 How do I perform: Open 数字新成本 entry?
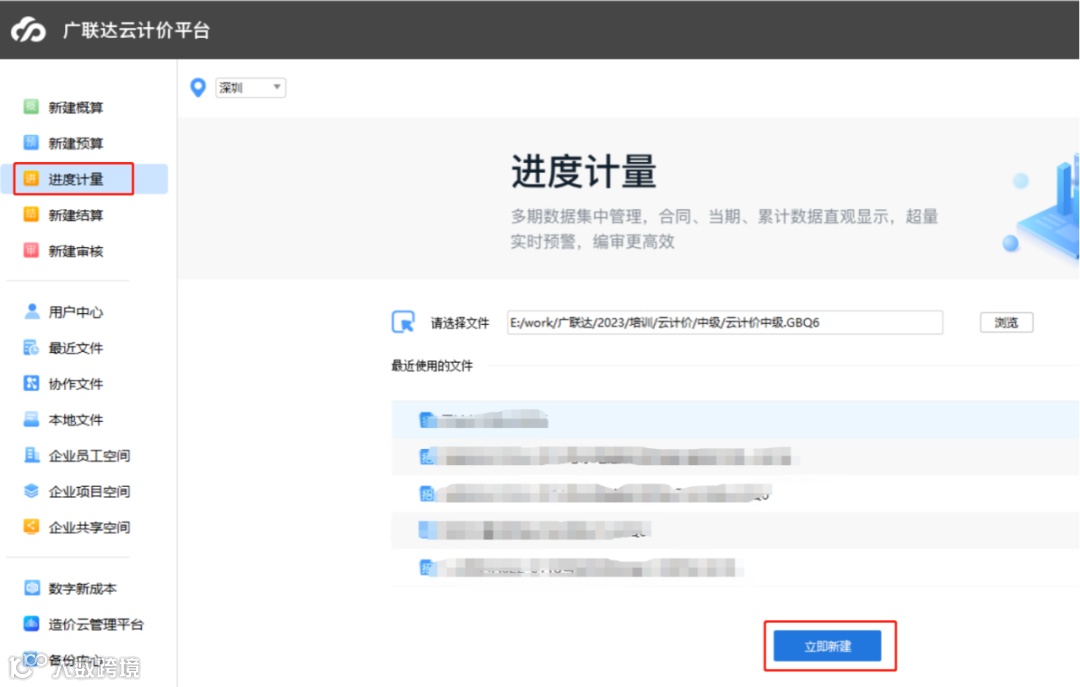coord(83,588)
